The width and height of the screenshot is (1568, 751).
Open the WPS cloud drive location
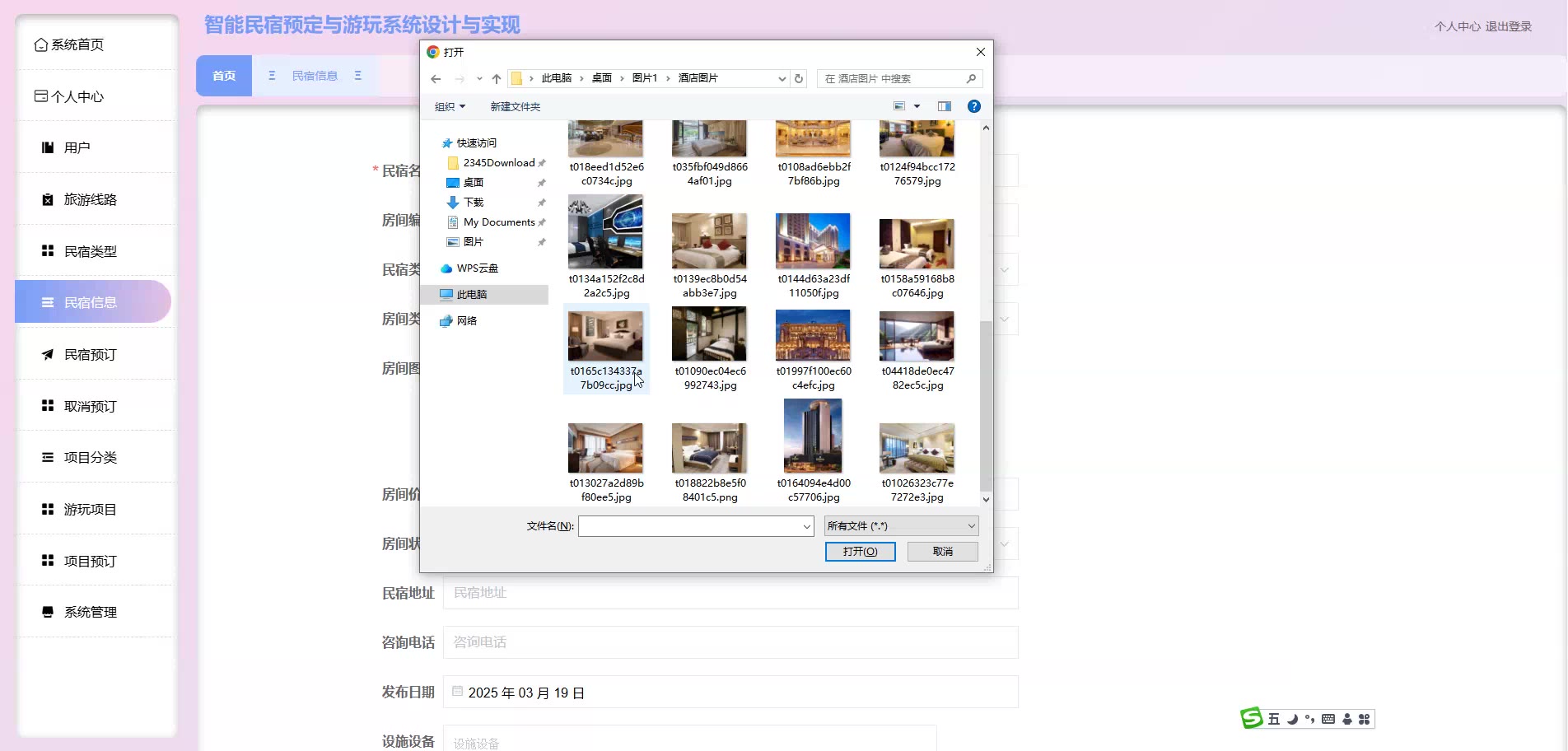[x=477, y=268]
